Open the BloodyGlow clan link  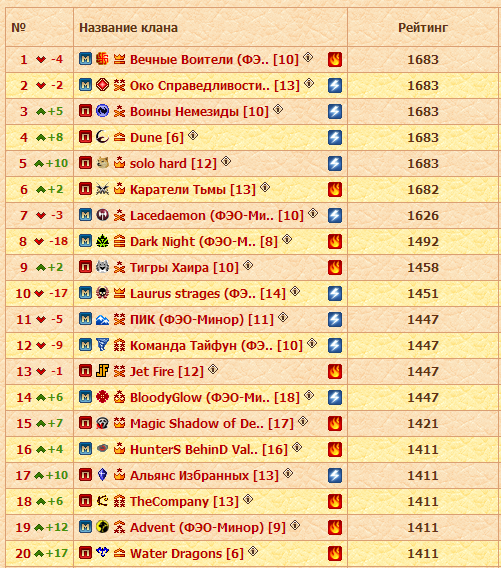215,397
